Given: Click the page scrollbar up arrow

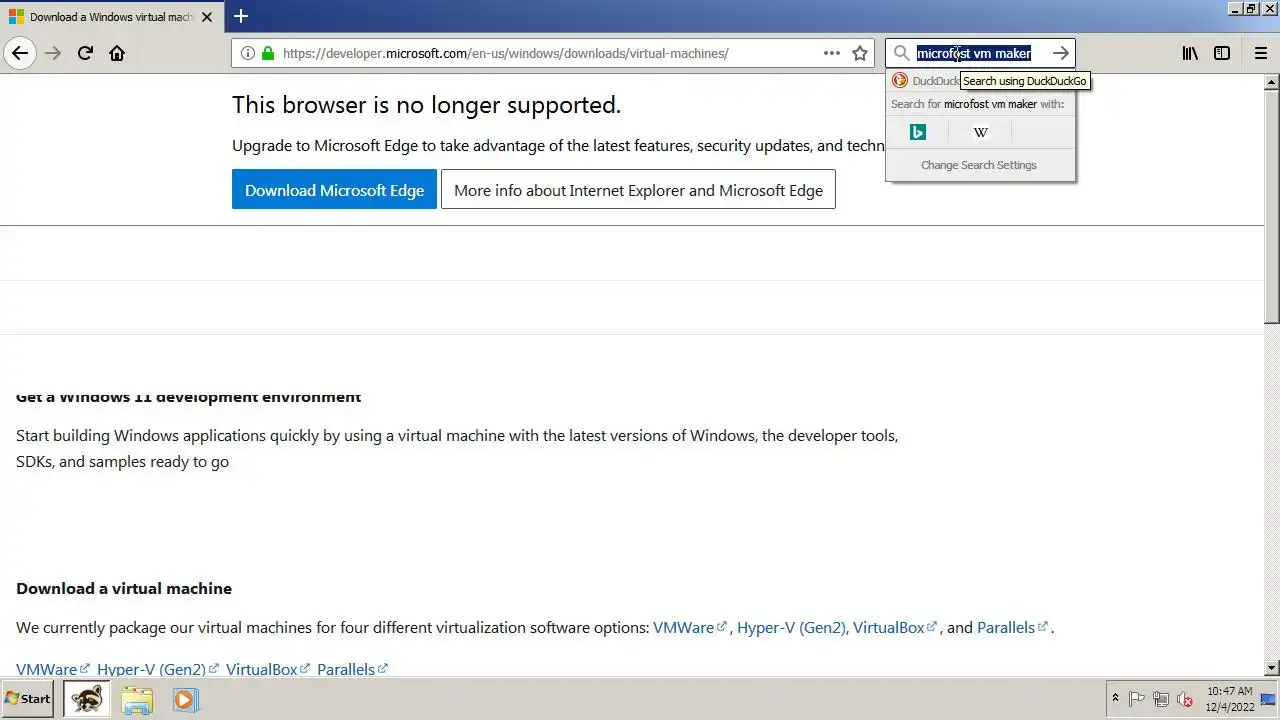Looking at the screenshot, I should click(1272, 82).
